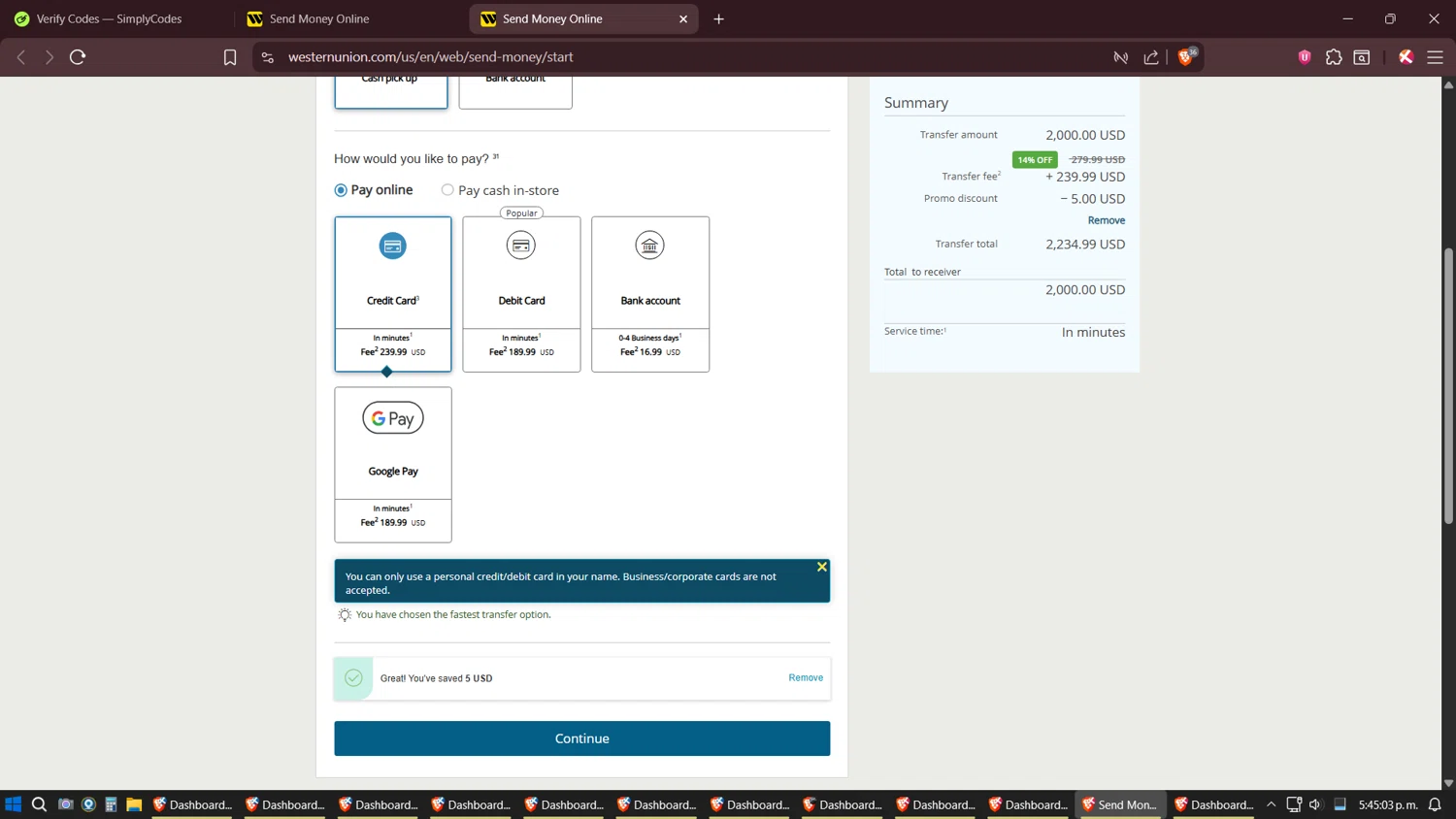
Task: Click the 14% OFF badge in Summary
Action: [x=1035, y=159]
